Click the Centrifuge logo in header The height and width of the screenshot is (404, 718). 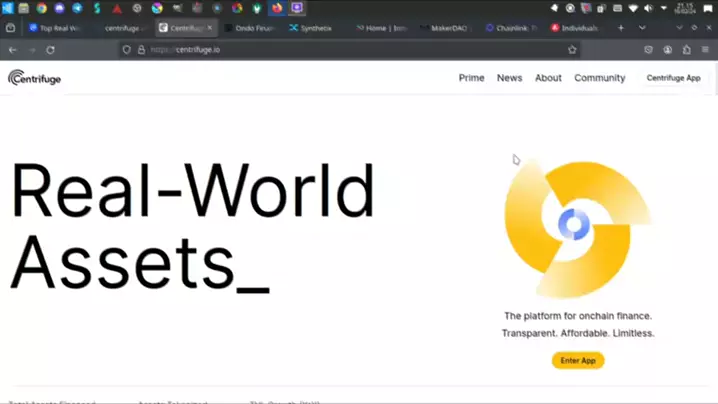tap(35, 78)
